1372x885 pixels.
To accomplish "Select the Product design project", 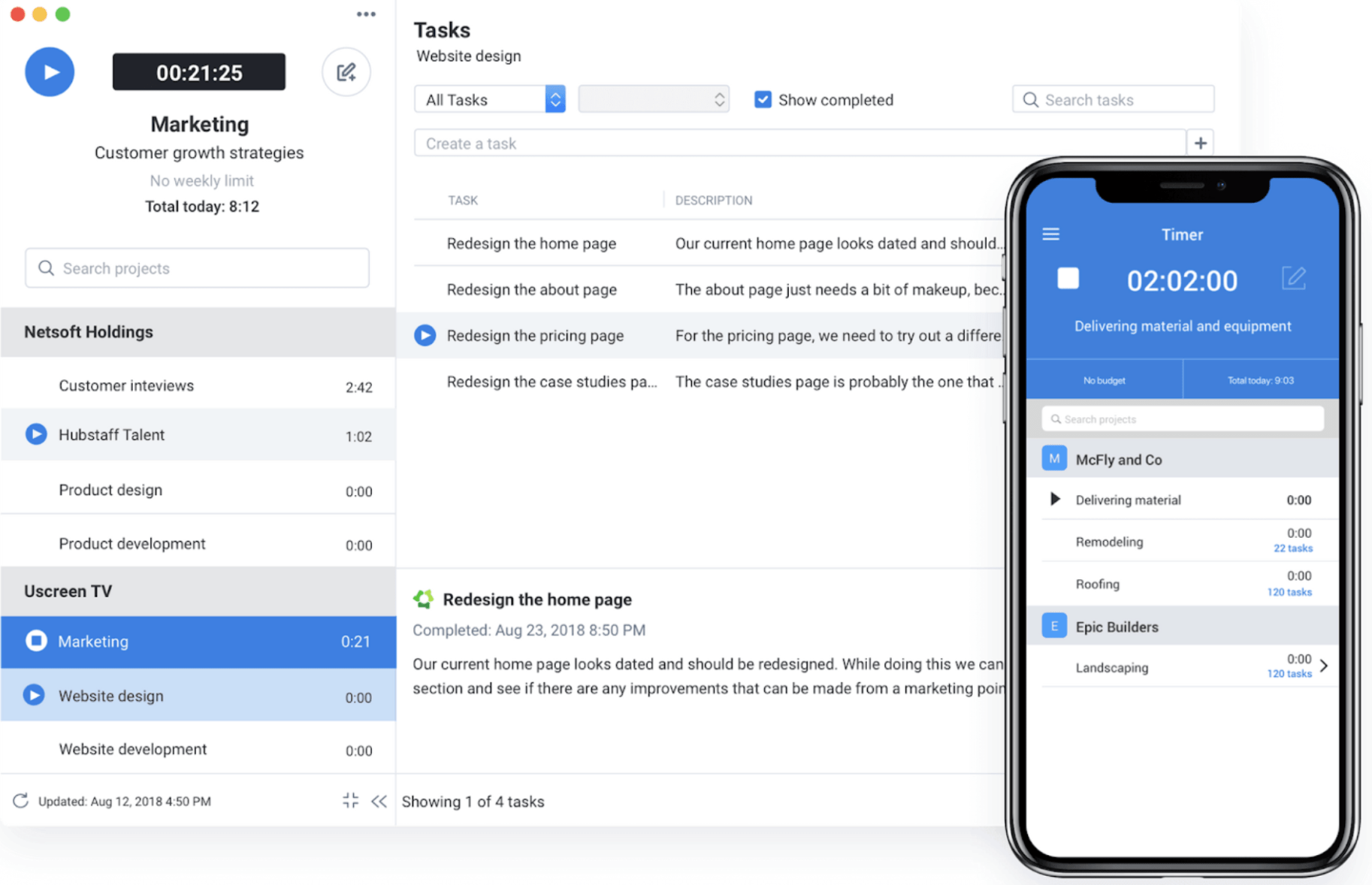I will pyautogui.click(x=198, y=490).
